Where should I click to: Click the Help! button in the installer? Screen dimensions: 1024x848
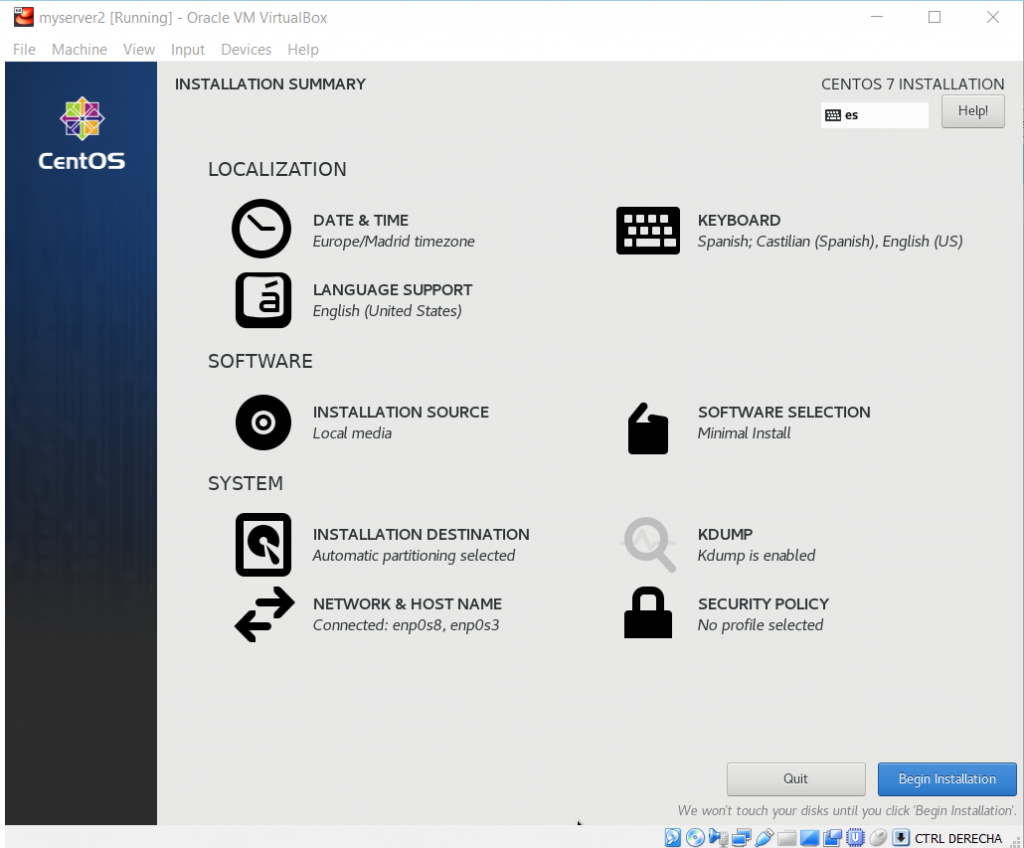973,111
